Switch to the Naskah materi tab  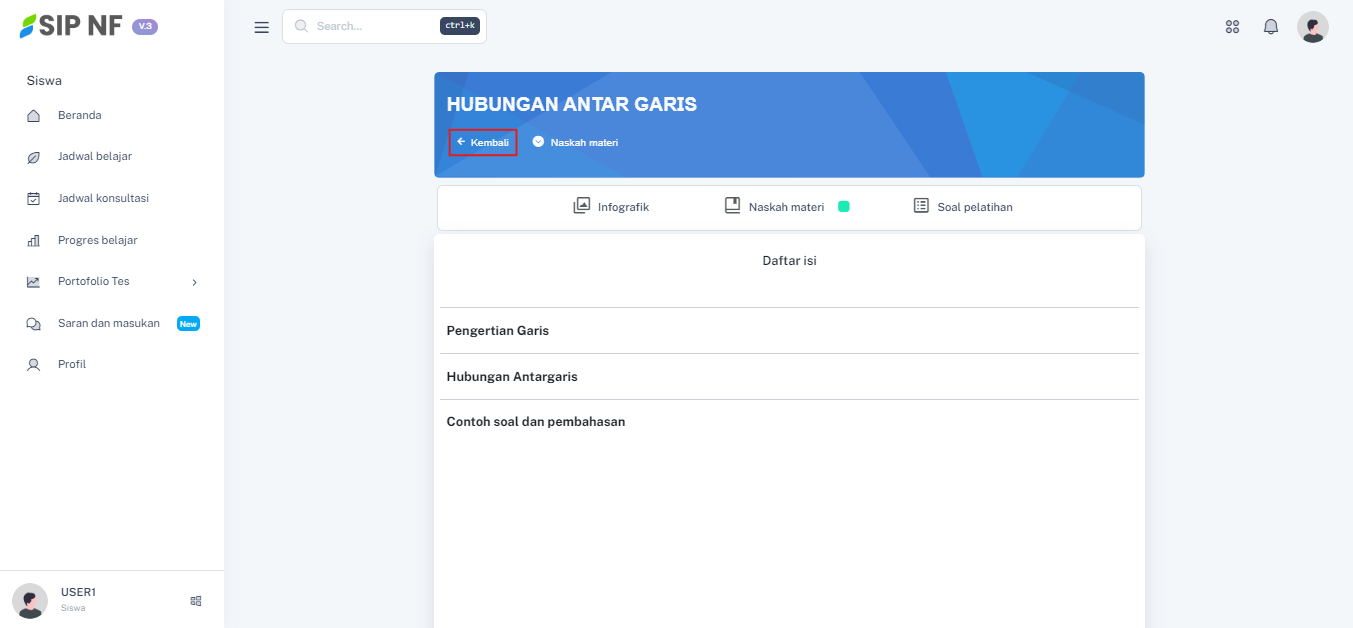[785, 207]
